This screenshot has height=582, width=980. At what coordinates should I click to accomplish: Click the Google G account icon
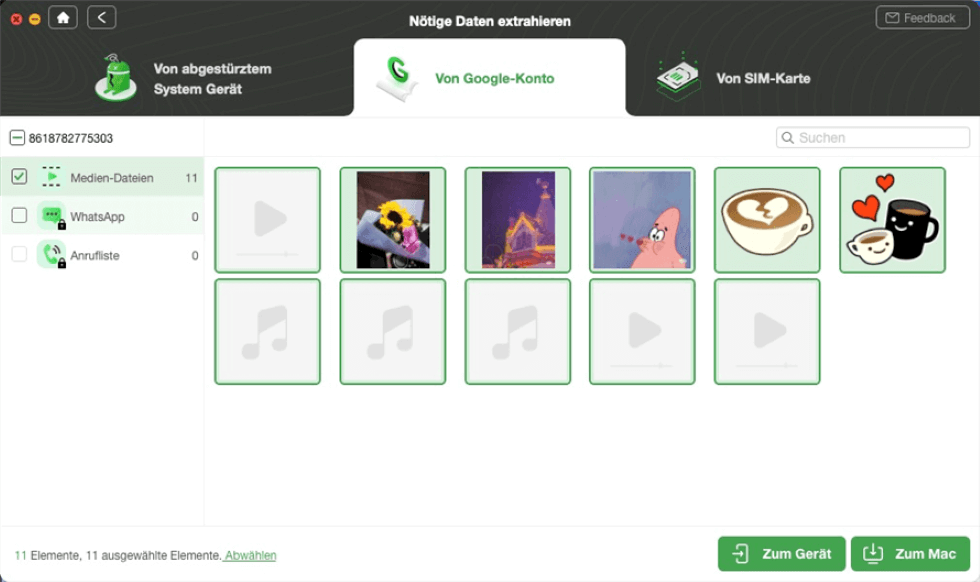coord(398,78)
